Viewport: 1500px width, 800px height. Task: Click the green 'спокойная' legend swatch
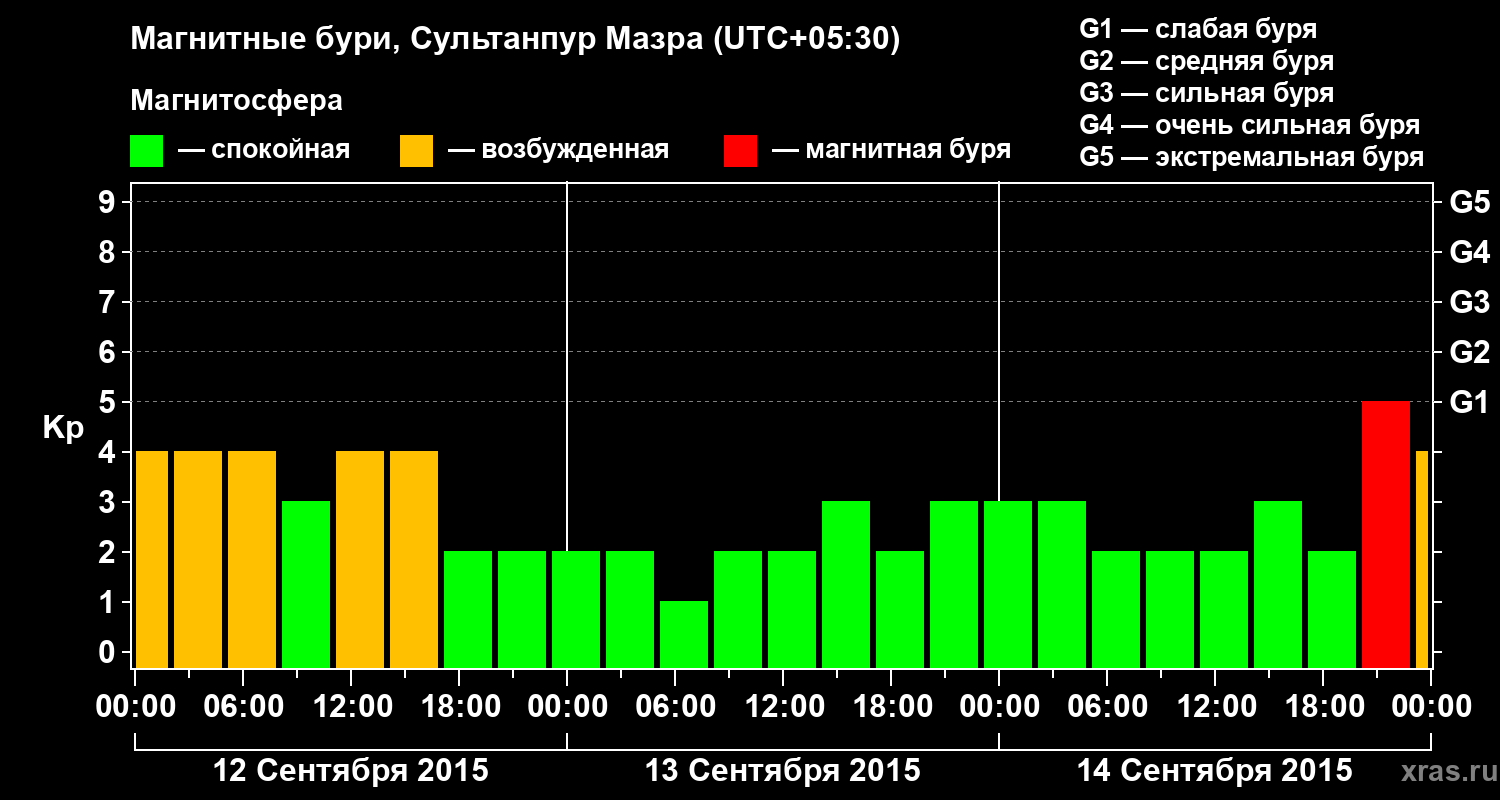[x=147, y=151]
